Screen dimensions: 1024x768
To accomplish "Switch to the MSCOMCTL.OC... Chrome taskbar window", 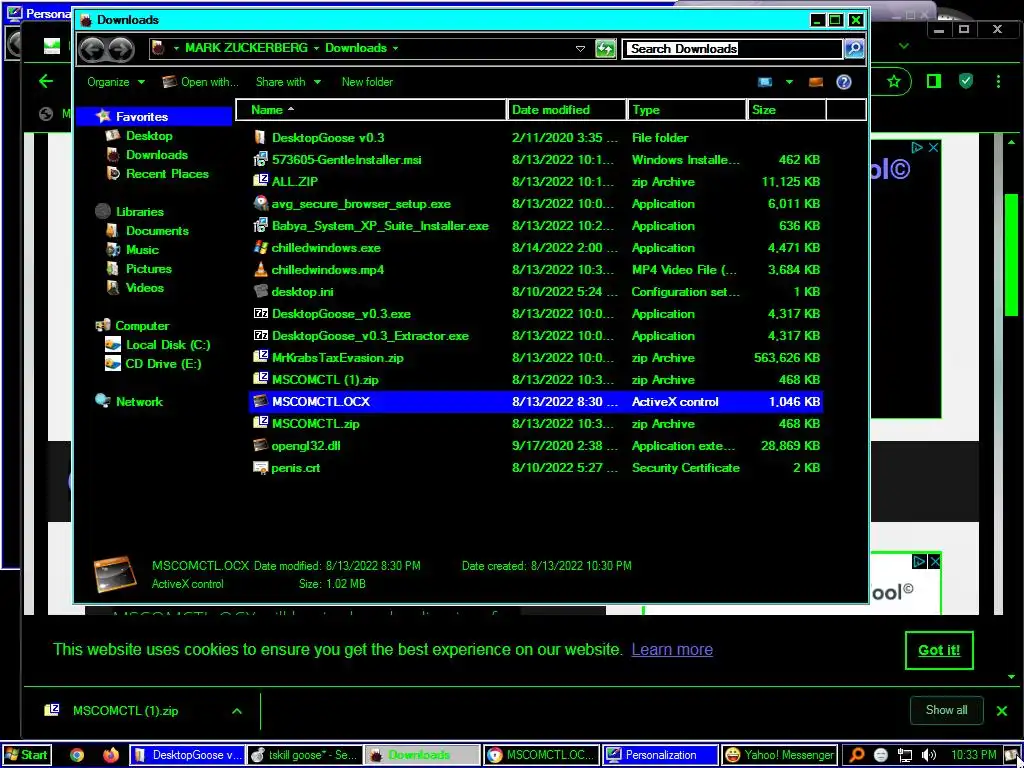I will [x=541, y=755].
